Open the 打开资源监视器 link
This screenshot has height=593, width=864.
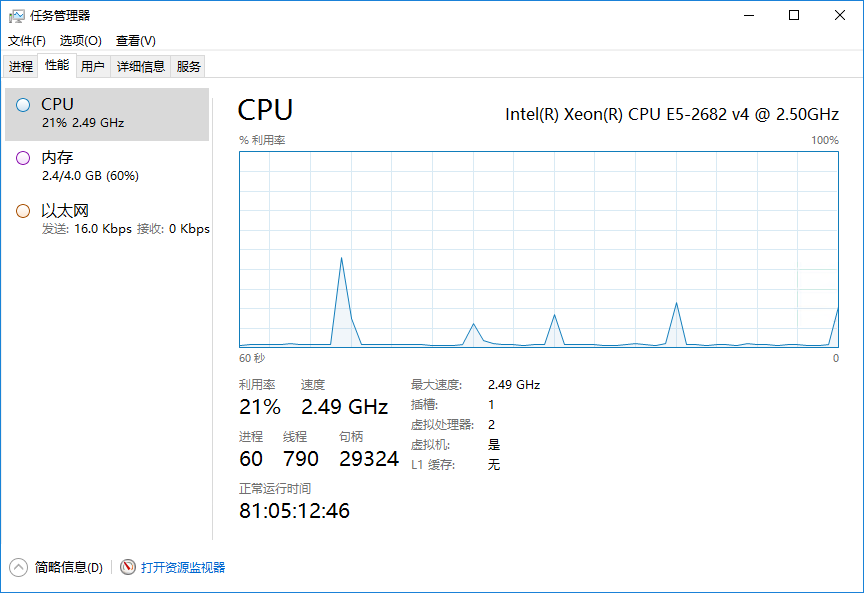pyautogui.click(x=183, y=567)
